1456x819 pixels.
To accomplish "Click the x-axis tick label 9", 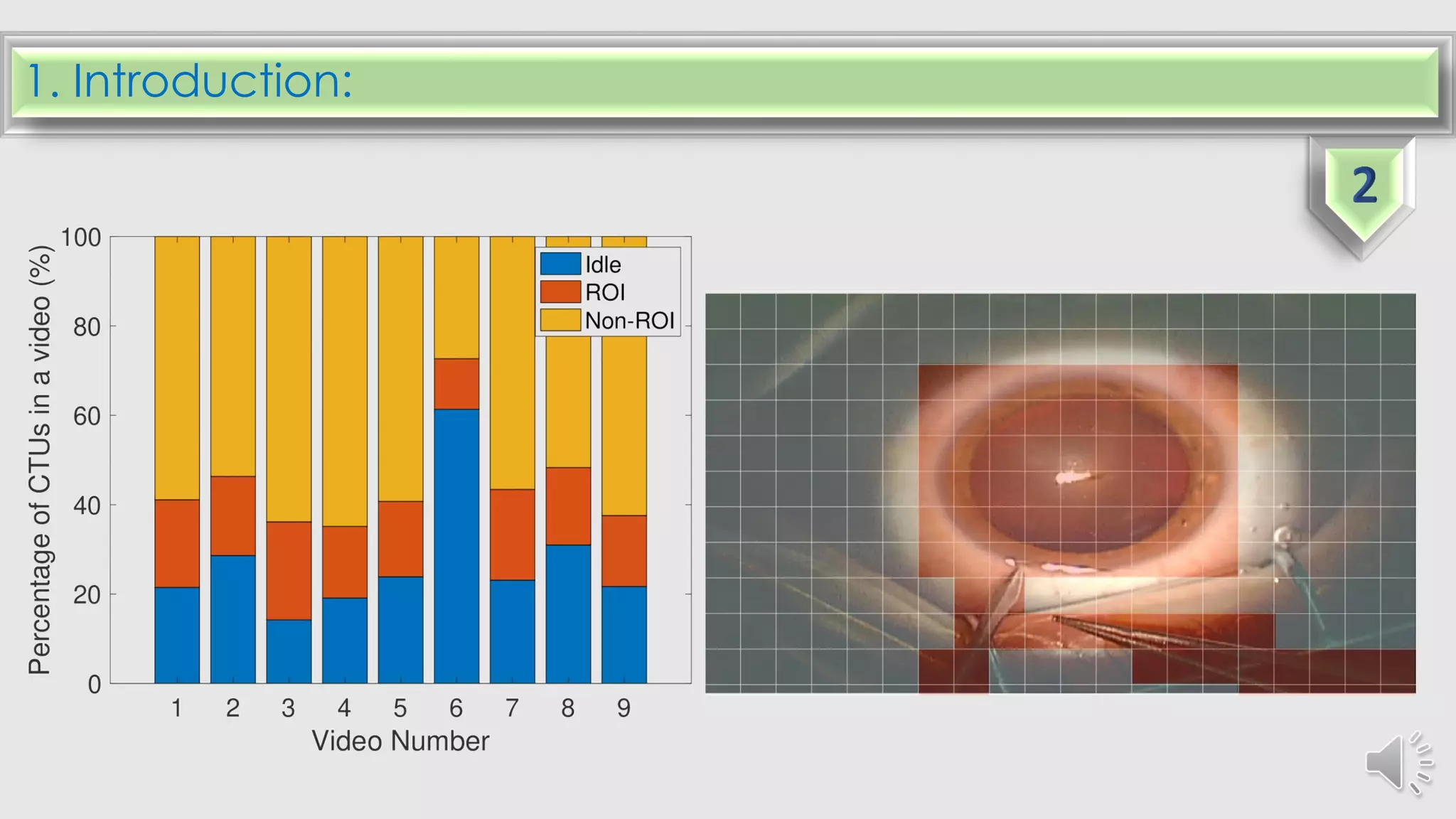I will 623,708.
